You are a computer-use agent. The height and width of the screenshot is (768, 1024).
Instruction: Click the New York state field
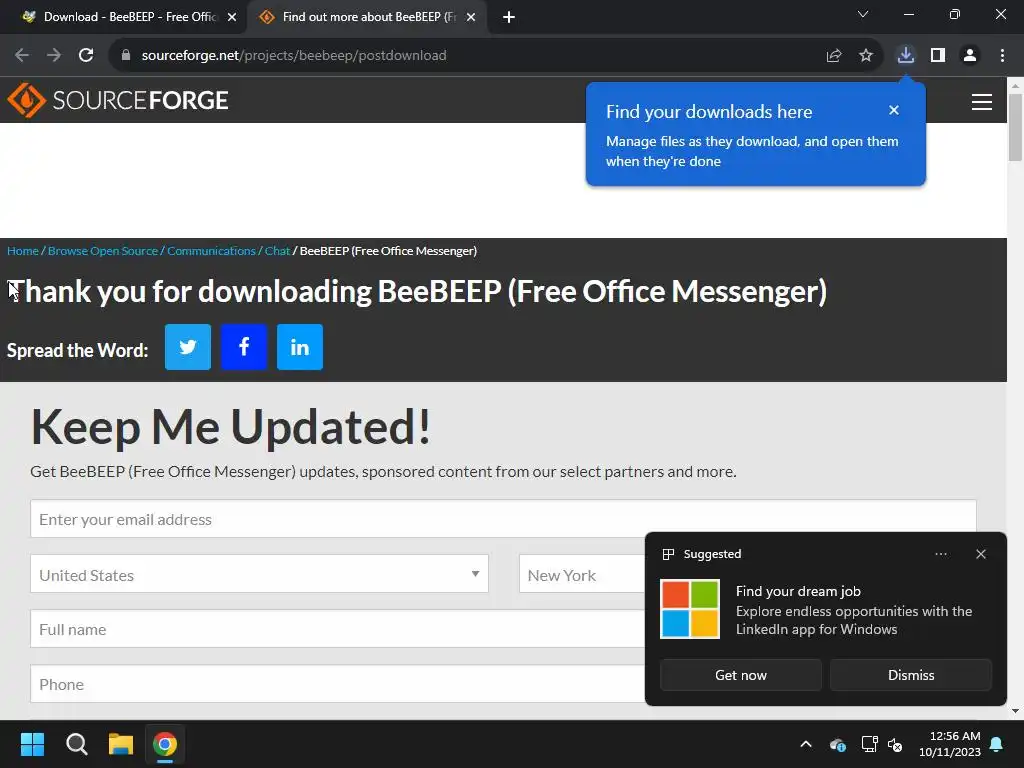pyautogui.click(x=583, y=574)
